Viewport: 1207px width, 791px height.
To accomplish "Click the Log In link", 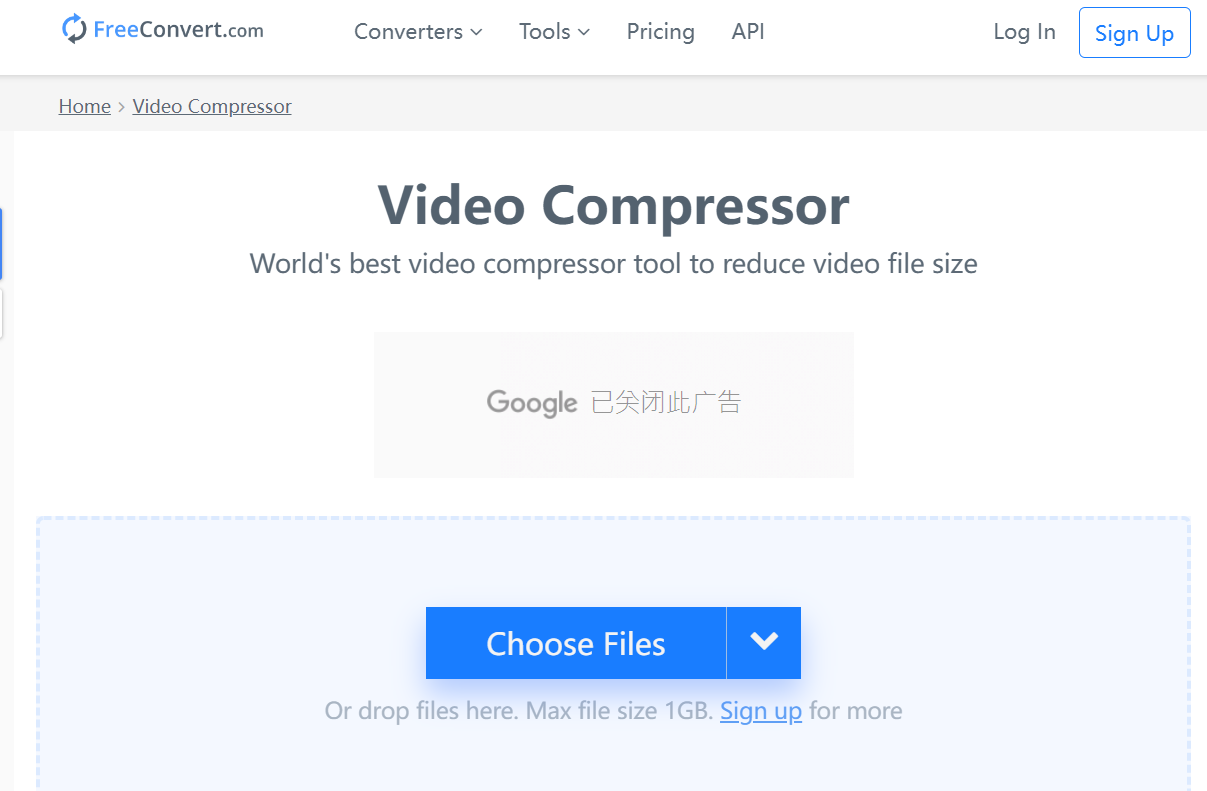I will 1024,32.
